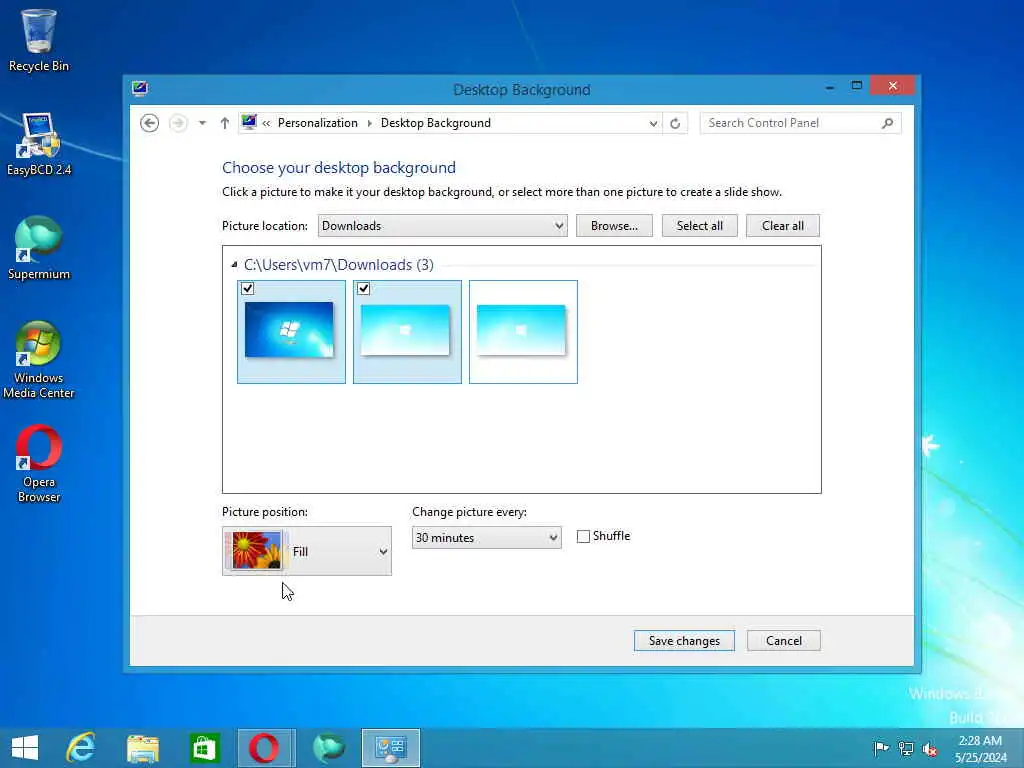Open the Windows Start button
Image resolution: width=1024 pixels, height=768 pixels.
click(25, 748)
